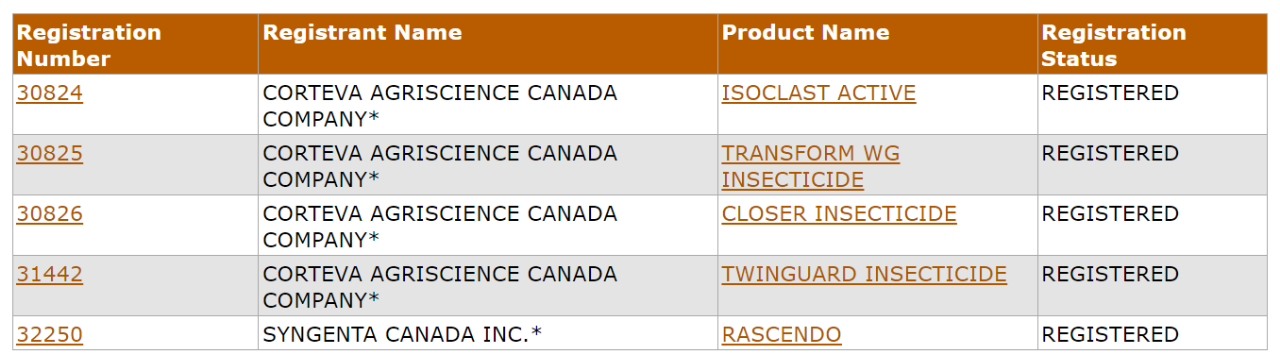Viewport: 1280px width, 360px height.
Task: Open registration number 31442 link
Action: click(49, 274)
